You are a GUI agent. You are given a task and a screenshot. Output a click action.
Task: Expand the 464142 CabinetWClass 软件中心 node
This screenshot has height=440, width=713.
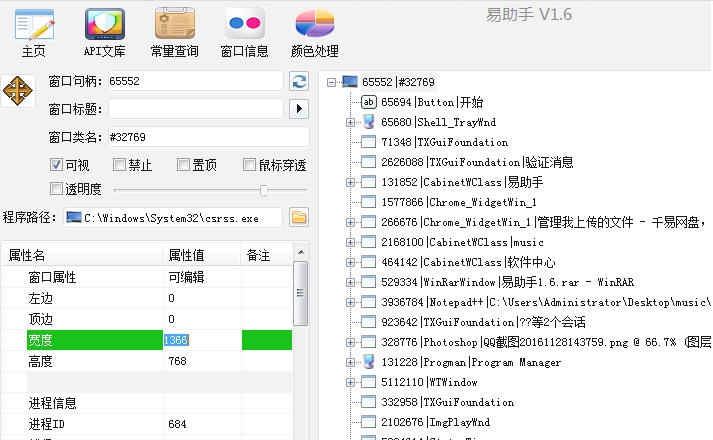tap(350, 262)
